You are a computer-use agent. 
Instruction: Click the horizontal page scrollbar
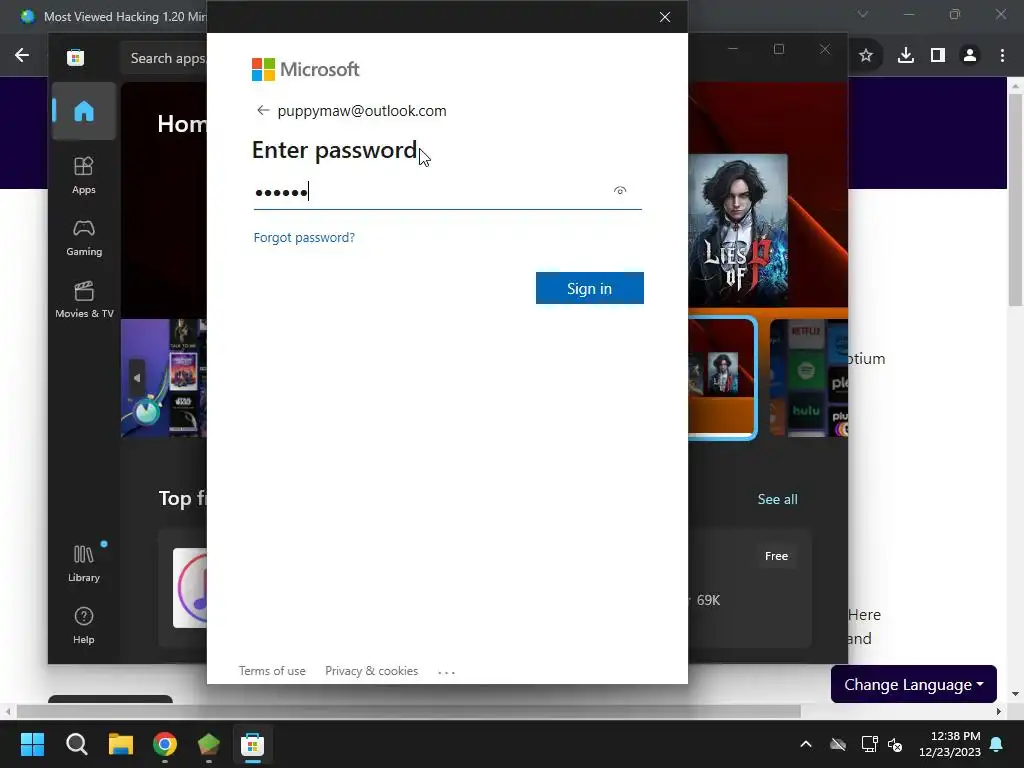point(408,711)
